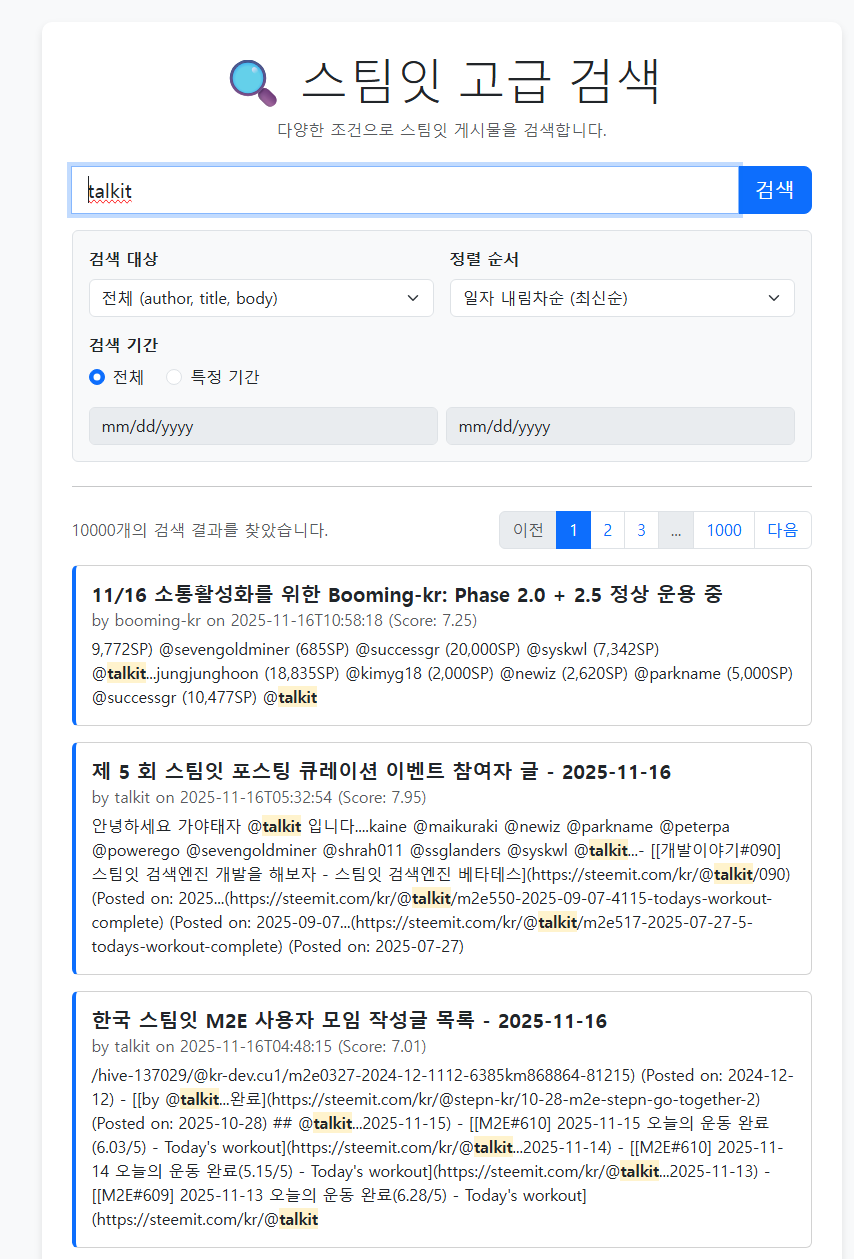Select the 특정 기간 radio button

174,377
